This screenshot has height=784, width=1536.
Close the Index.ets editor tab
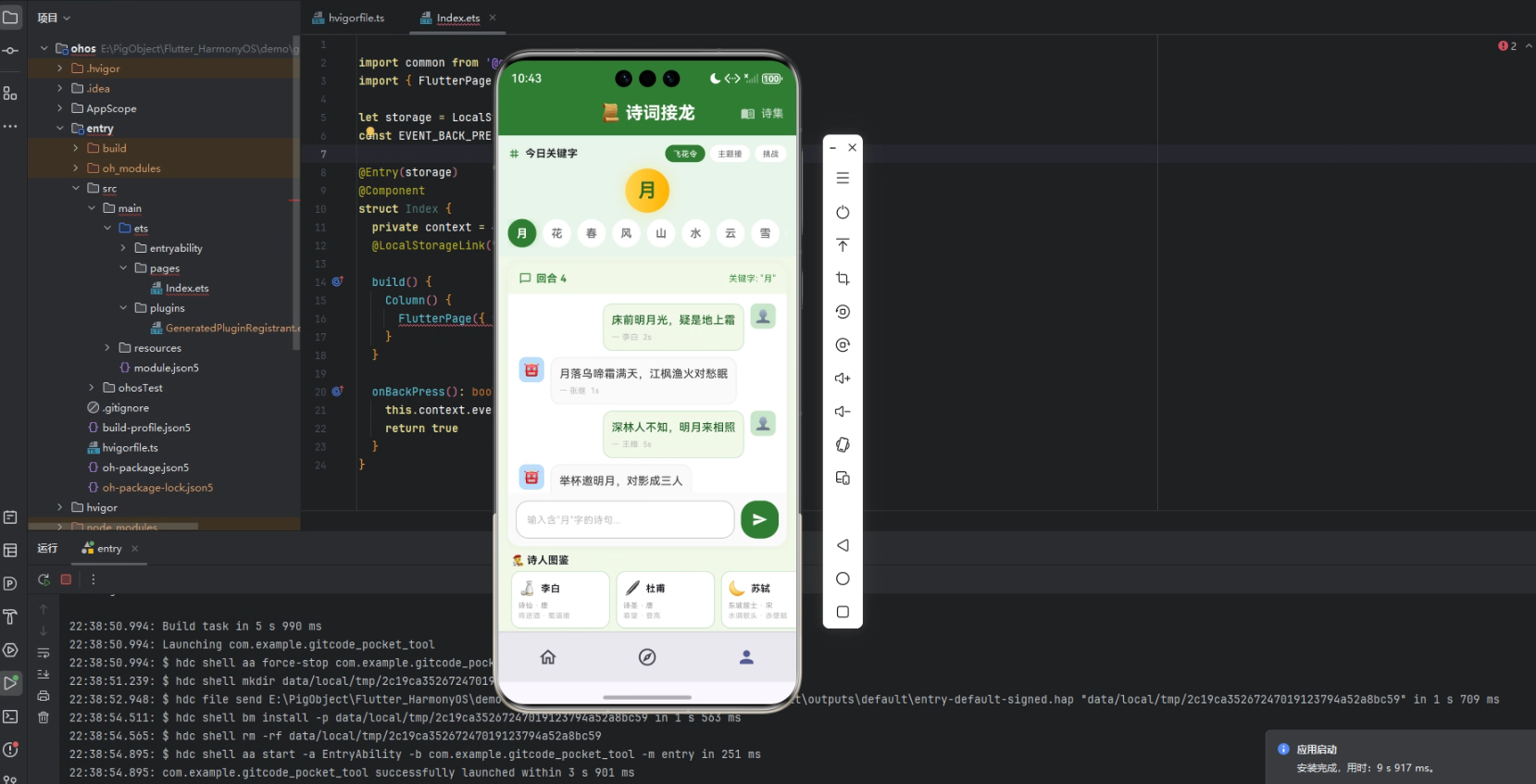tap(493, 18)
